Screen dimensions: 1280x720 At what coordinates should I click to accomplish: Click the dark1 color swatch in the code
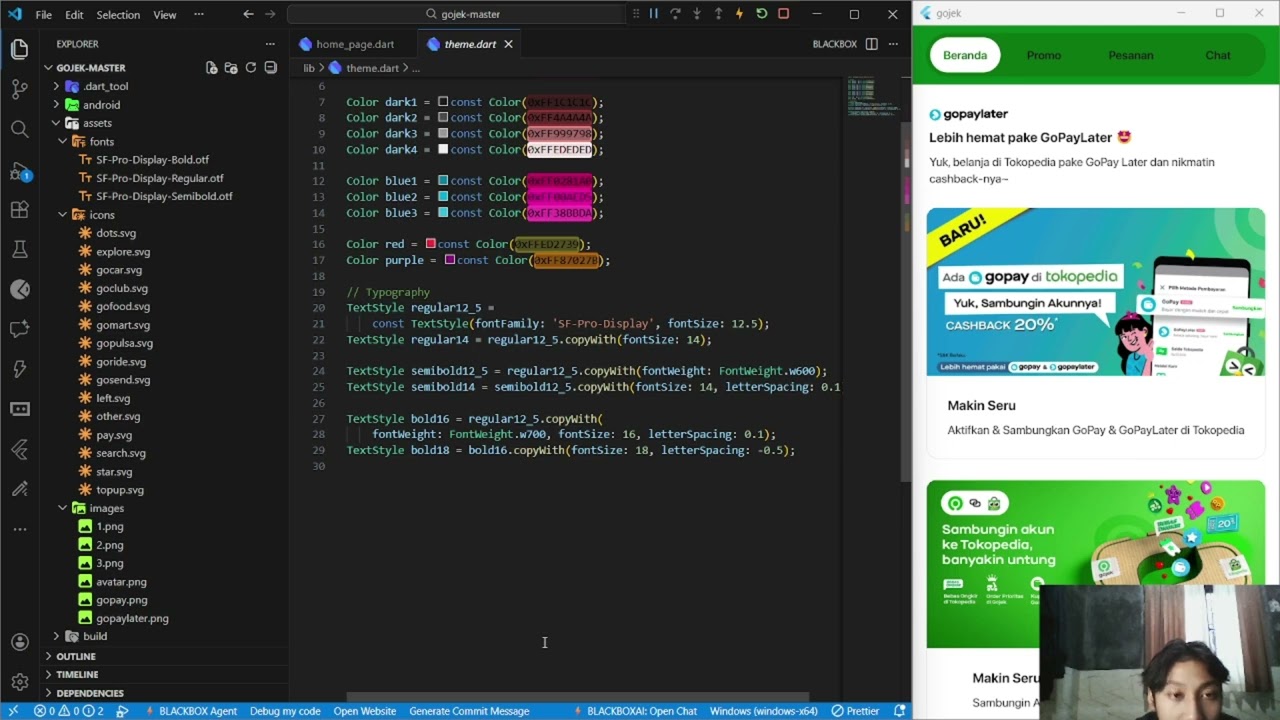coord(443,102)
